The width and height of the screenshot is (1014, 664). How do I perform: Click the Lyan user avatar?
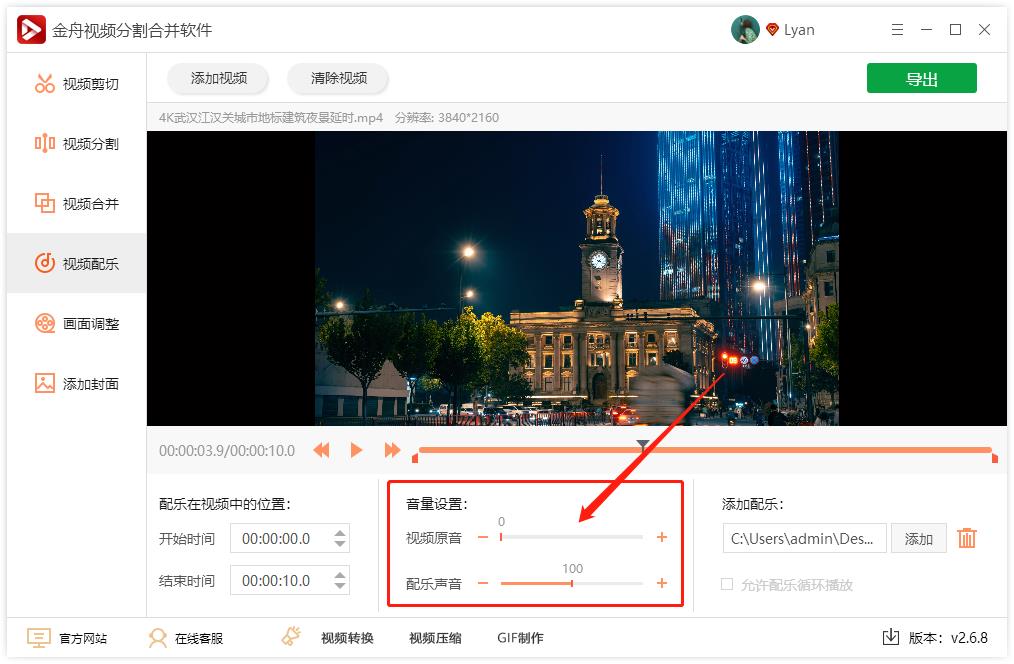point(745,30)
